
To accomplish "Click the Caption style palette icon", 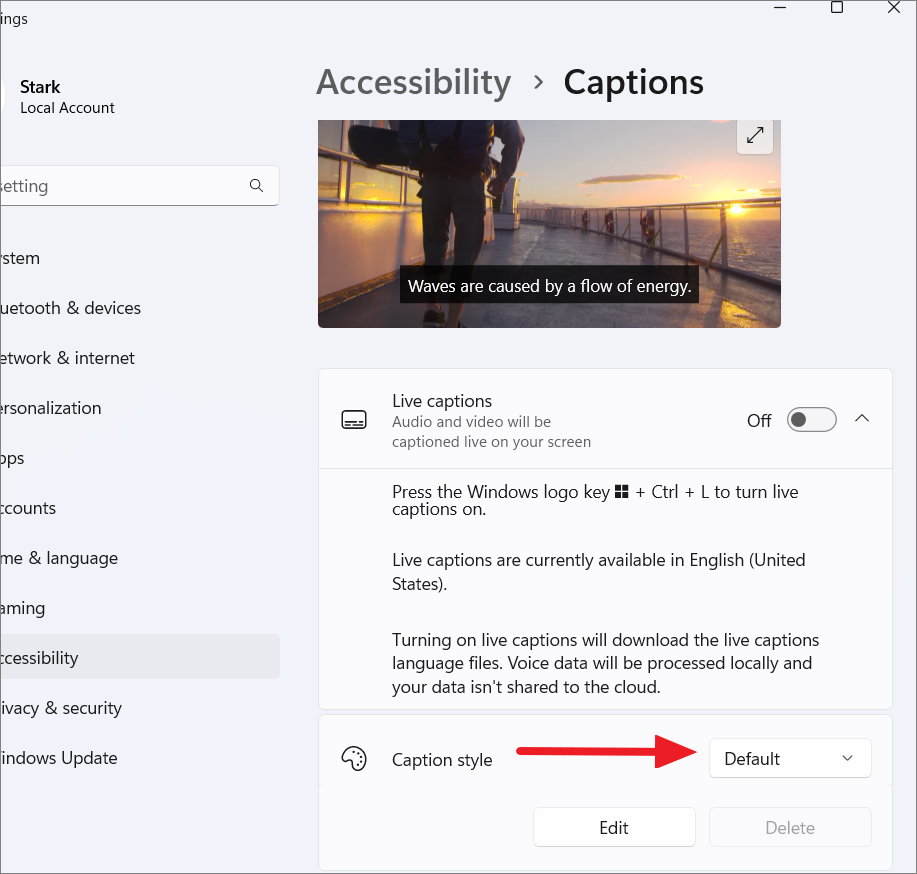I will coord(354,759).
